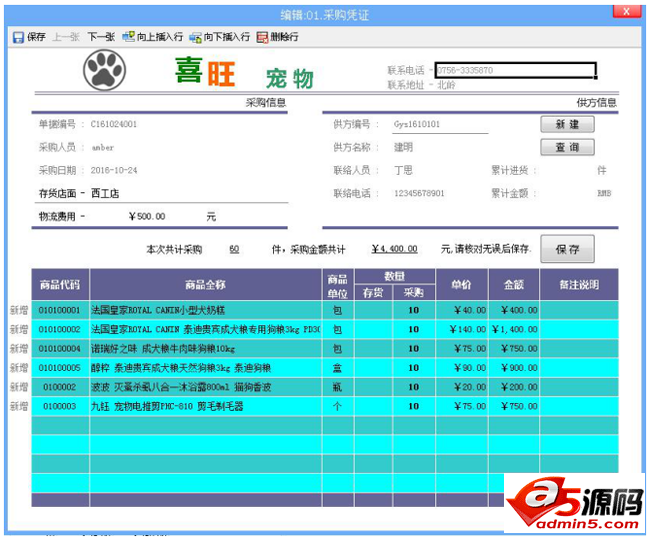Click supplier code field Gys1610101
650x538 pixels.
pyautogui.click(x=440, y=124)
